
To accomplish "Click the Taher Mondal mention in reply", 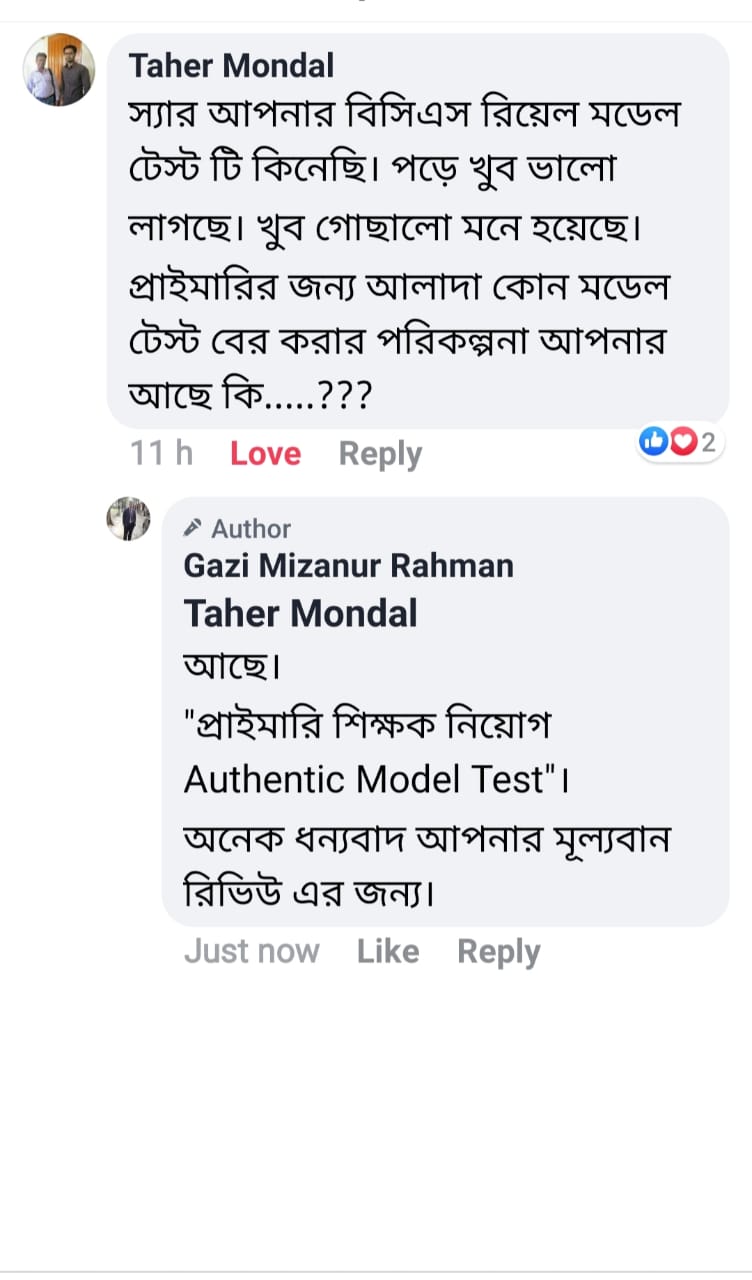I will coord(300,613).
